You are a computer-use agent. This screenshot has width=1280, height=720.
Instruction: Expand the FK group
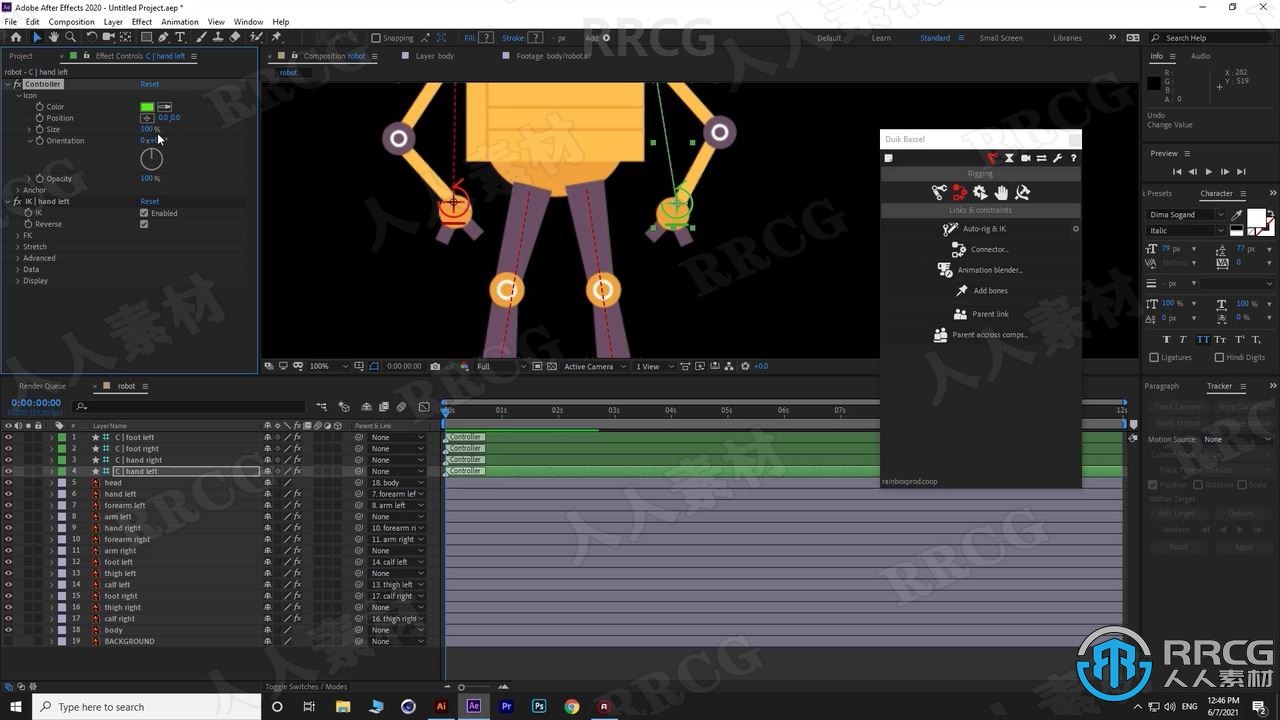17,236
